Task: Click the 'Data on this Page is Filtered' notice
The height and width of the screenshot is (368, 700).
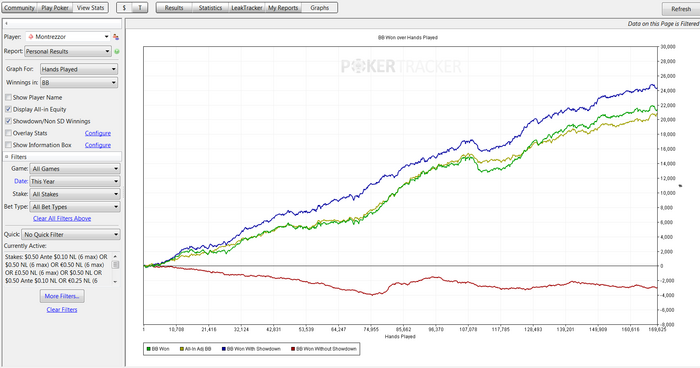Action: click(663, 24)
